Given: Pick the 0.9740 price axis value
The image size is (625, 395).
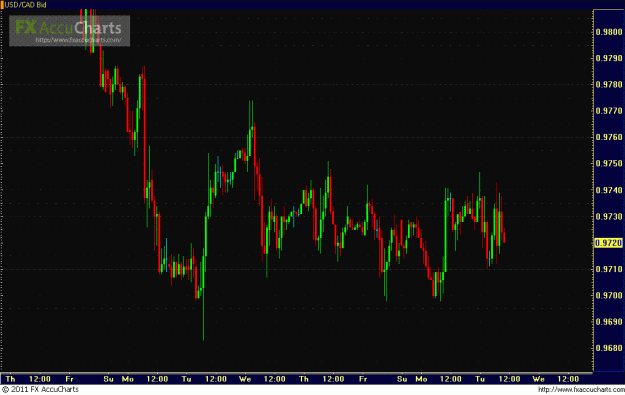Looking at the screenshot, I should coord(609,190).
